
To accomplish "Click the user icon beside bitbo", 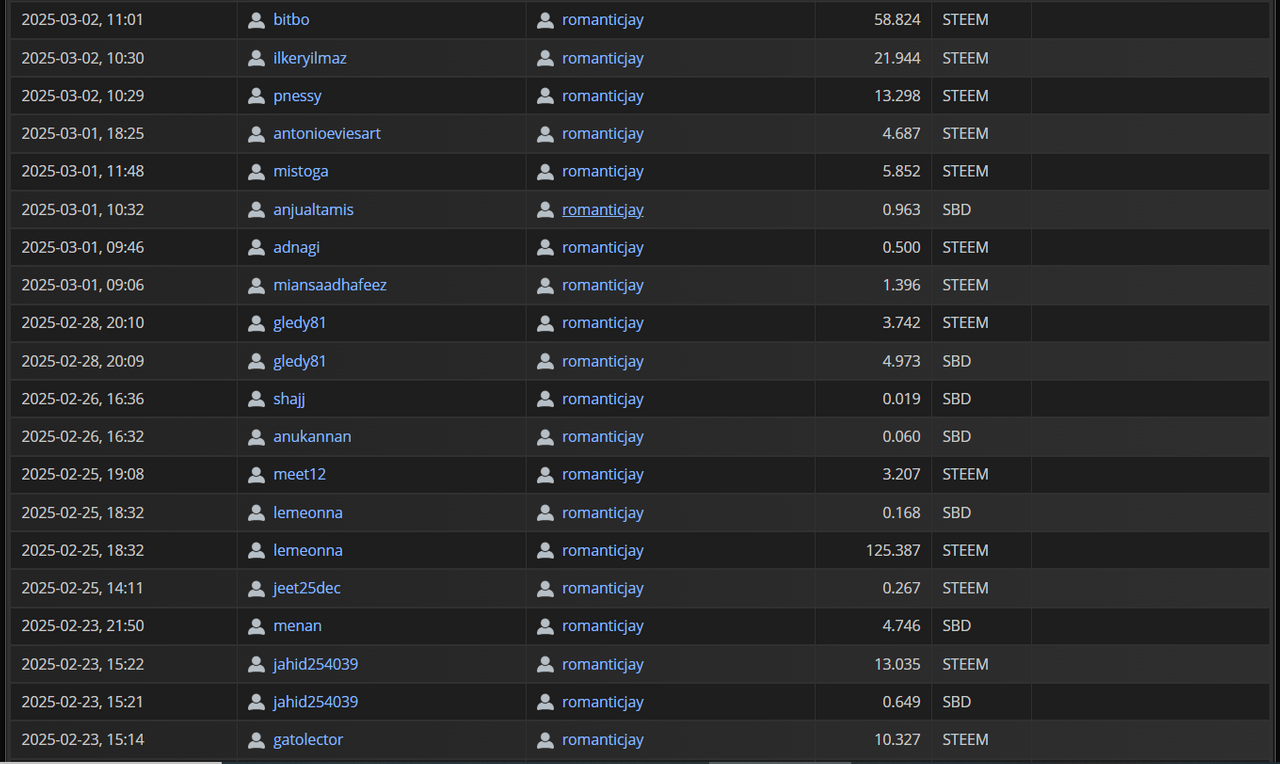I will pyautogui.click(x=256, y=20).
